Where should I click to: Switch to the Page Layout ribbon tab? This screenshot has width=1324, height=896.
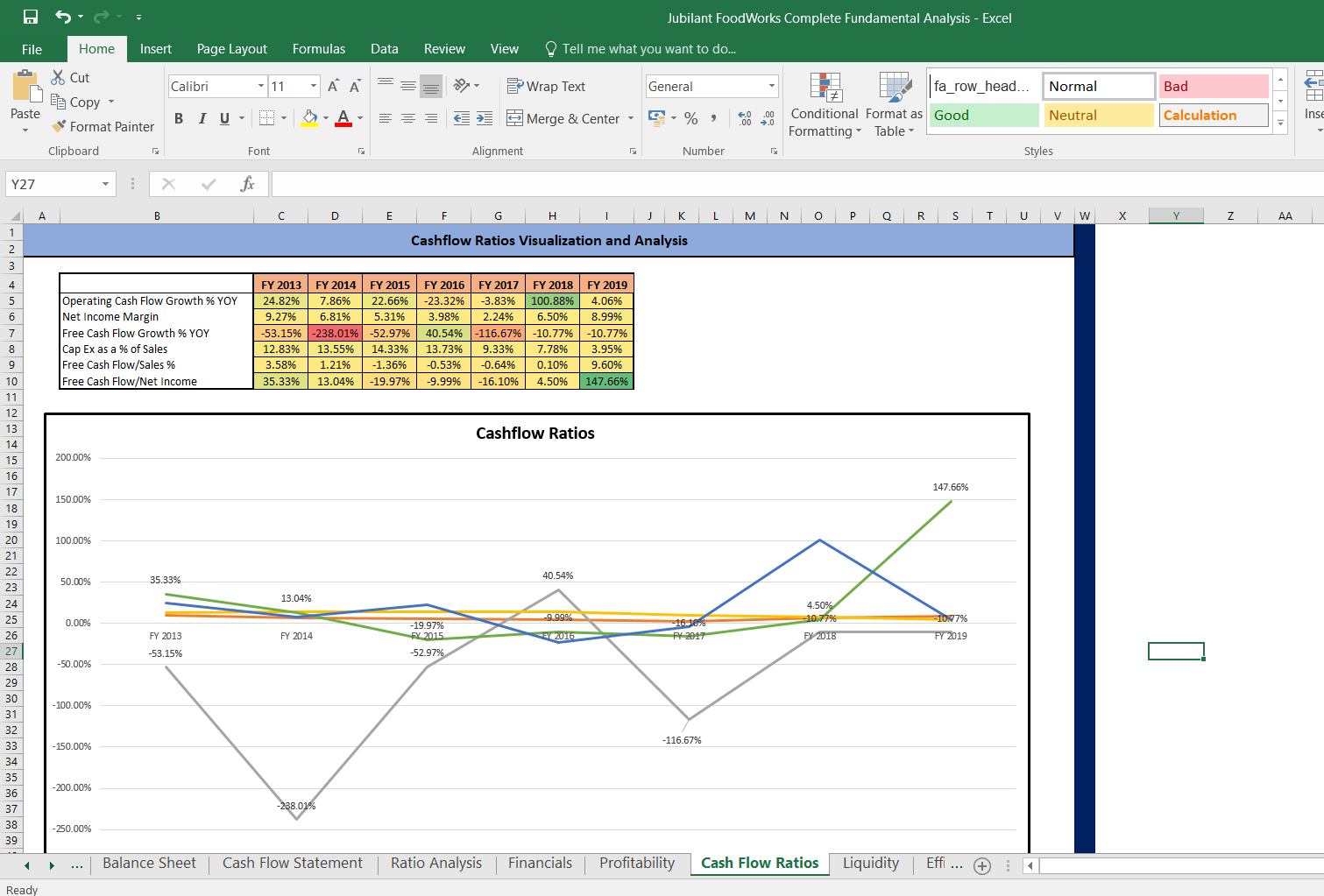tap(232, 49)
